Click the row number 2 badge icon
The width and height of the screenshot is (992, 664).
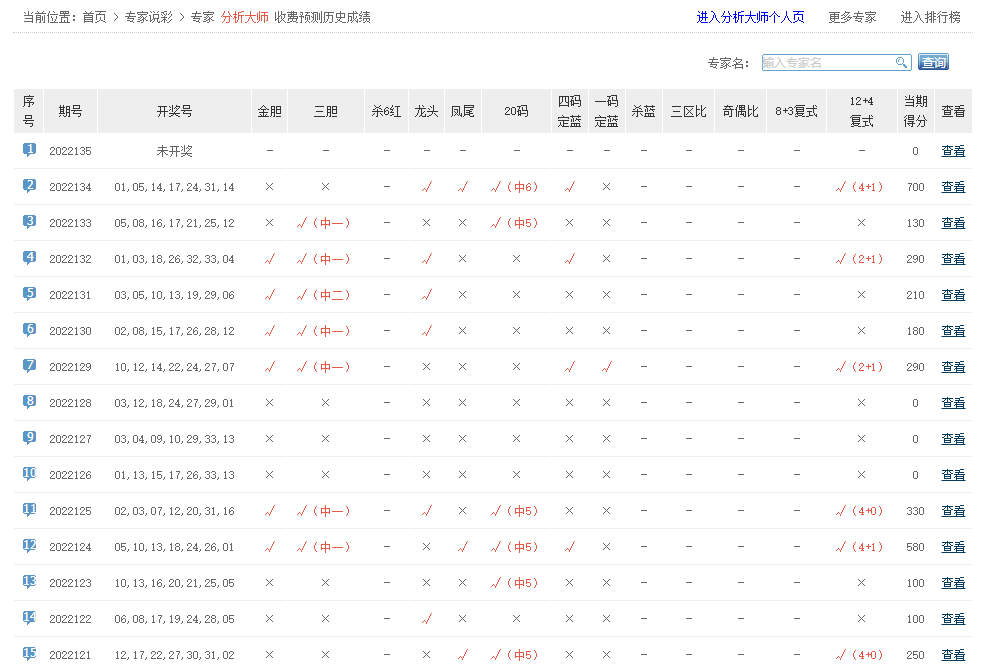29,186
